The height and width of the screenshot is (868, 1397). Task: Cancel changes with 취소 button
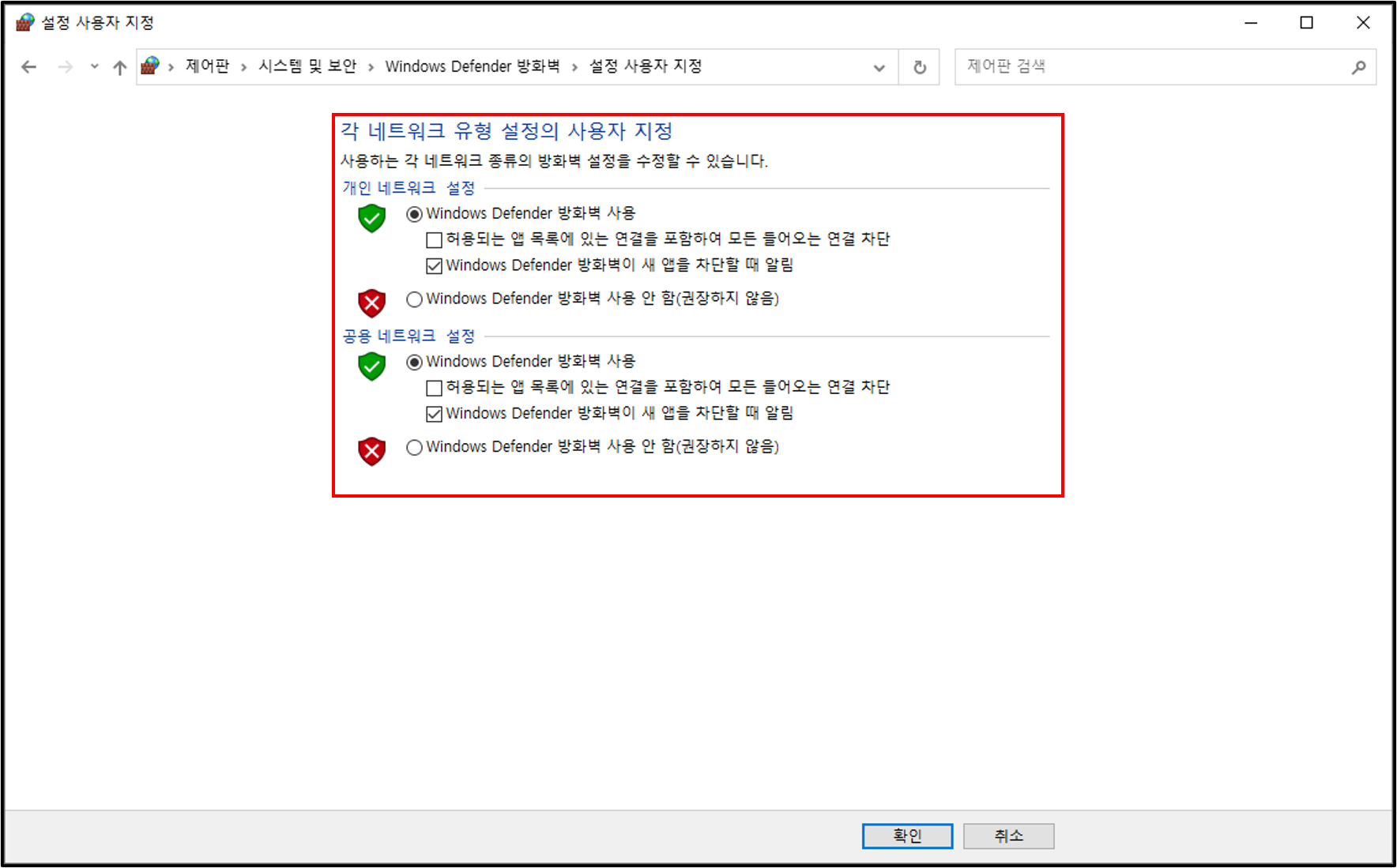click(x=1008, y=836)
